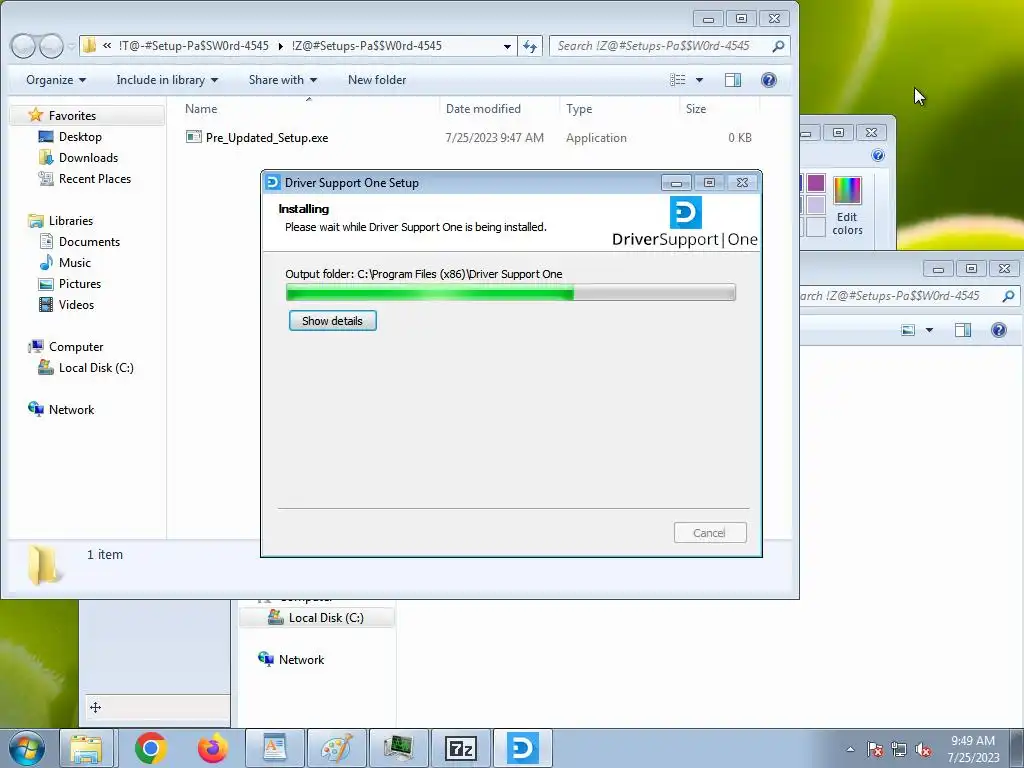Open Favorites in navigation pane
Viewport: 1024px width, 768px height.
coord(72,116)
